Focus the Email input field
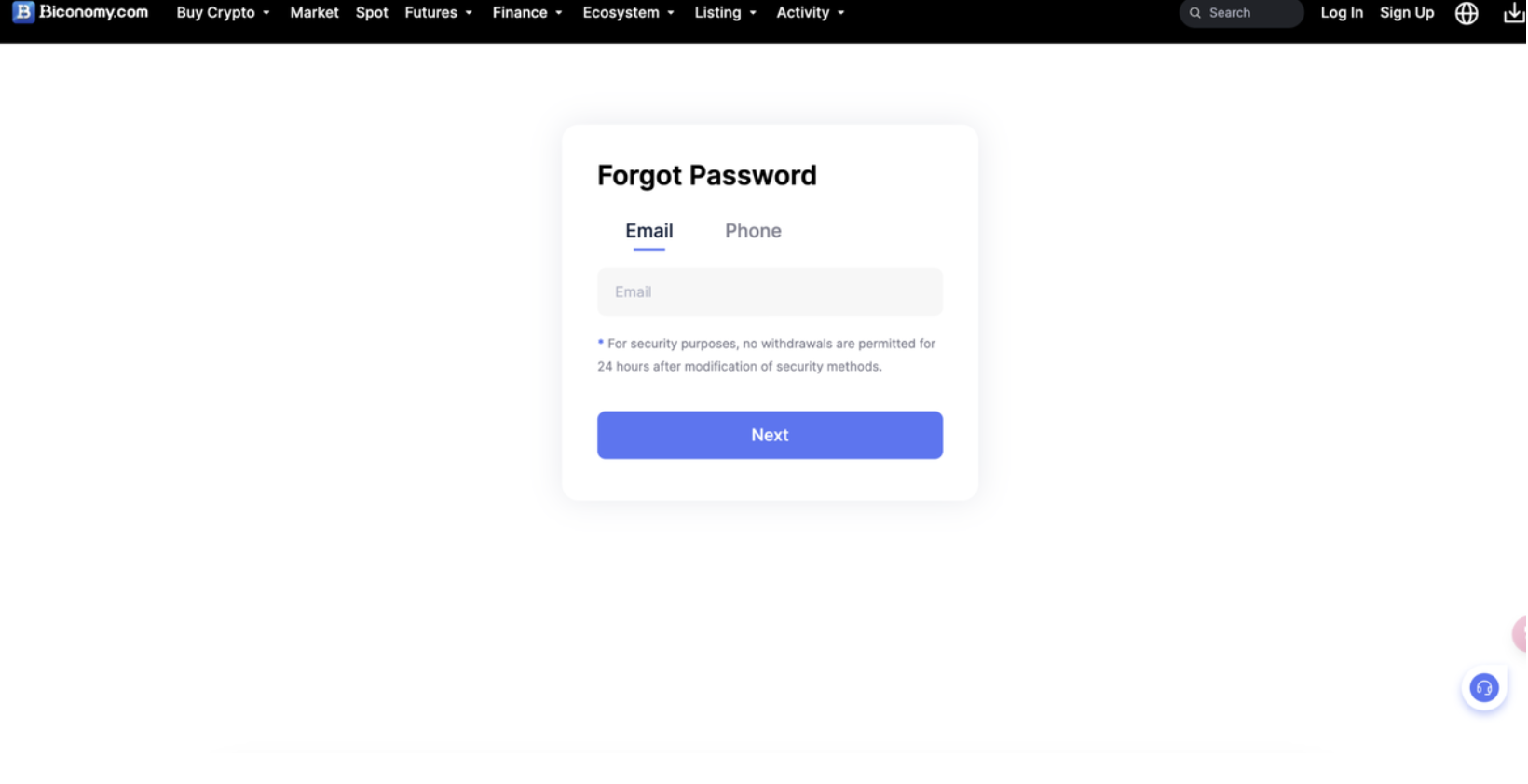The height and width of the screenshot is (784, 1528). click(770, 292)
